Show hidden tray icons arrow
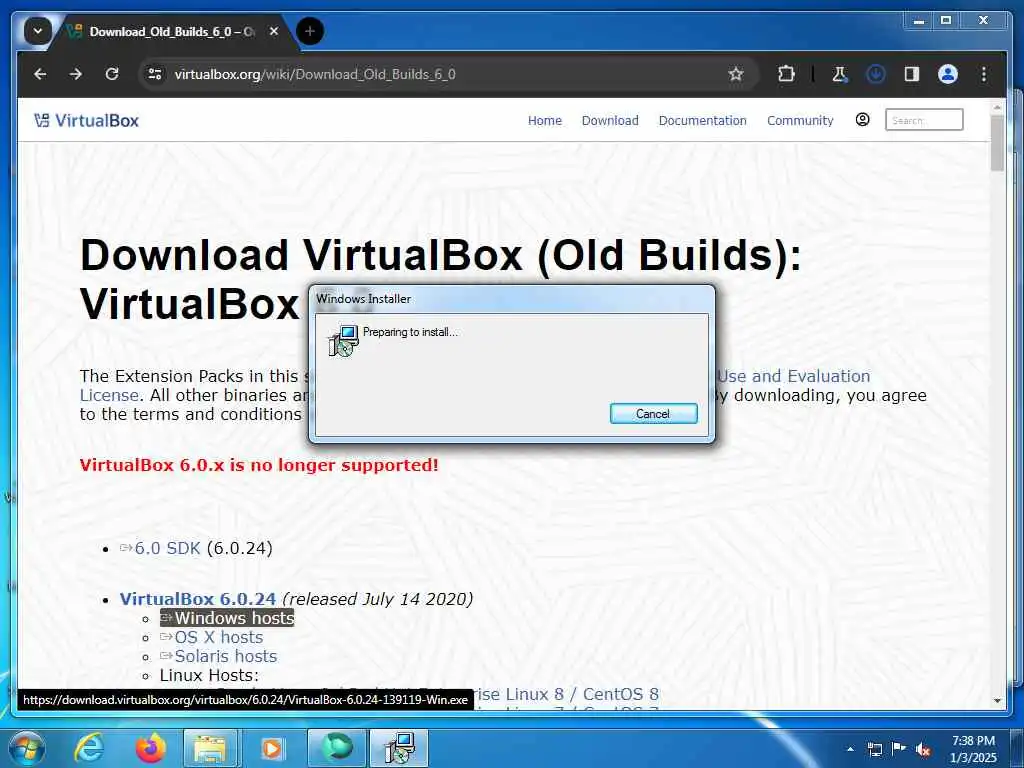The width and height of the screenshot is (1024, 768). click(x=850, y=749)
